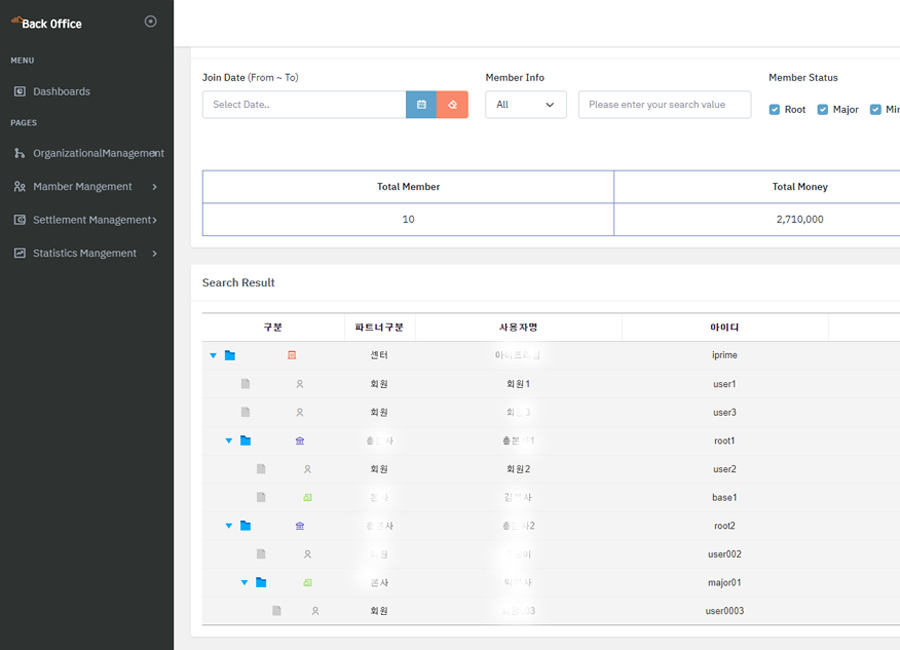
Task: Toggle the checkbox right of Major
Action: pos(875,110)
